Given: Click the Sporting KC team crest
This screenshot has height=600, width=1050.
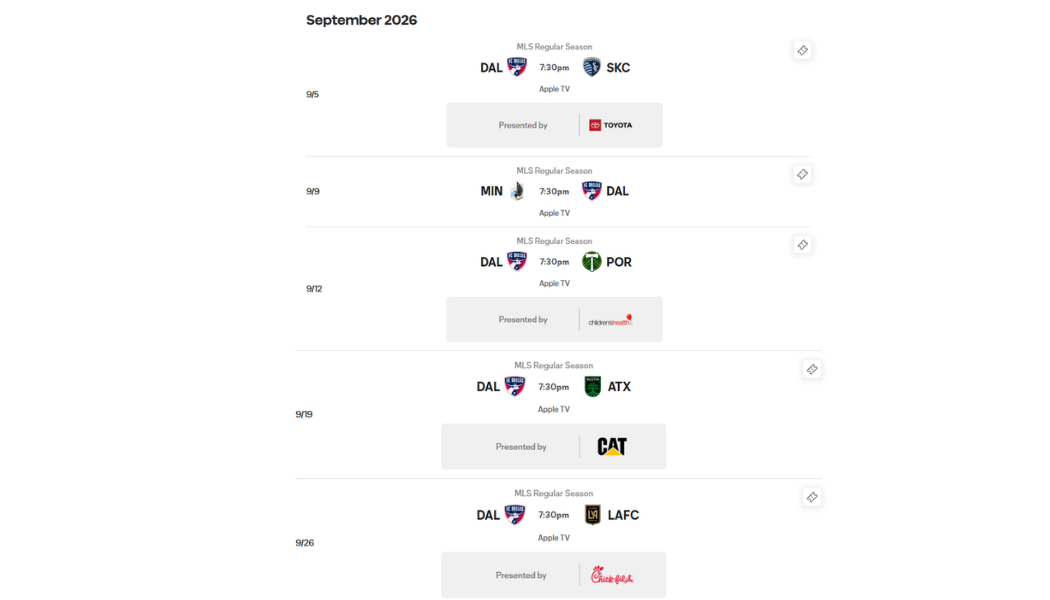Looking at the screenshot, I should click(x=591, y=67).
